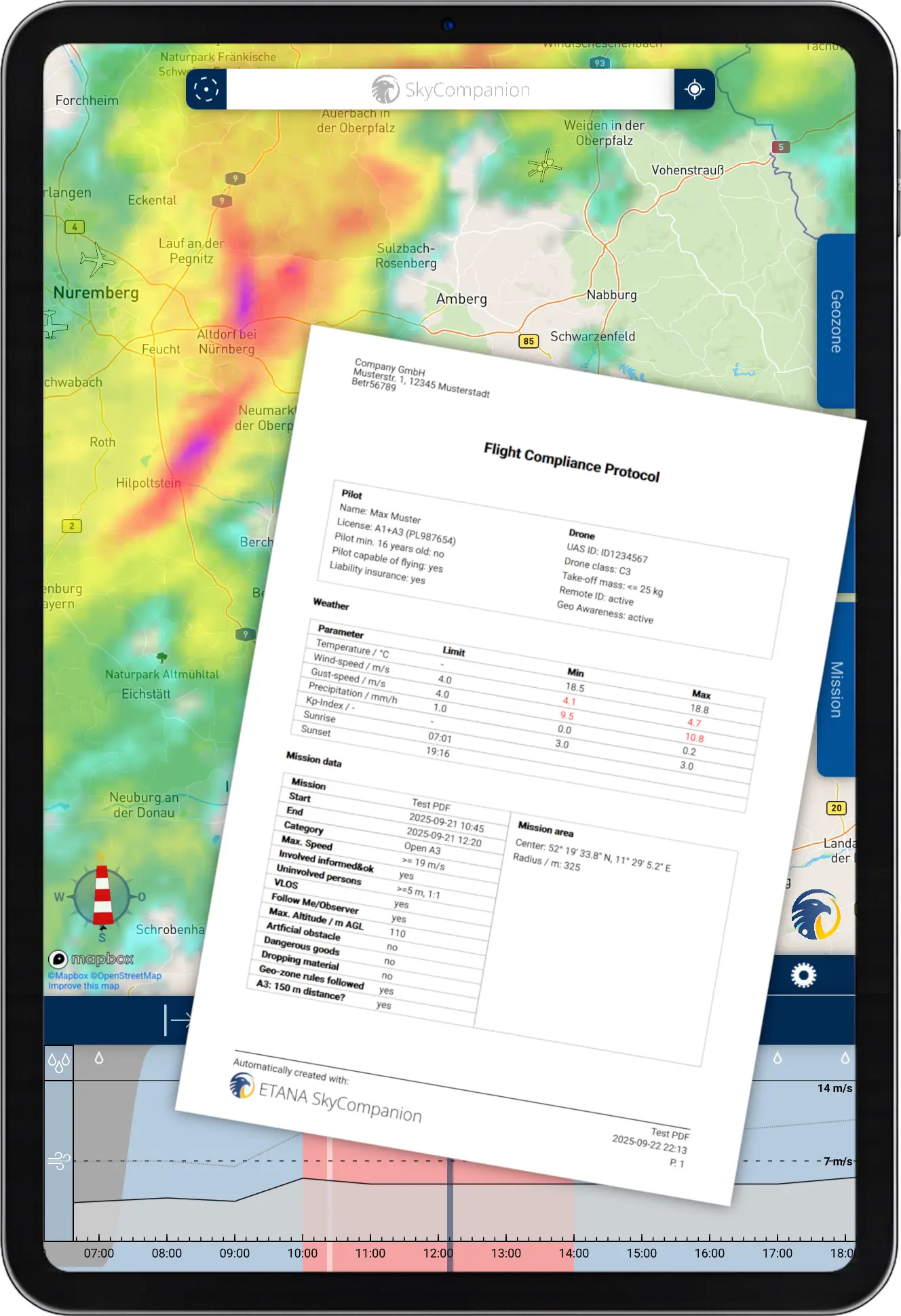This screenshot has width=901, height=1316.
Task: Tap road shield 85 near Schwarzenfeld
Action: (529, 341)
